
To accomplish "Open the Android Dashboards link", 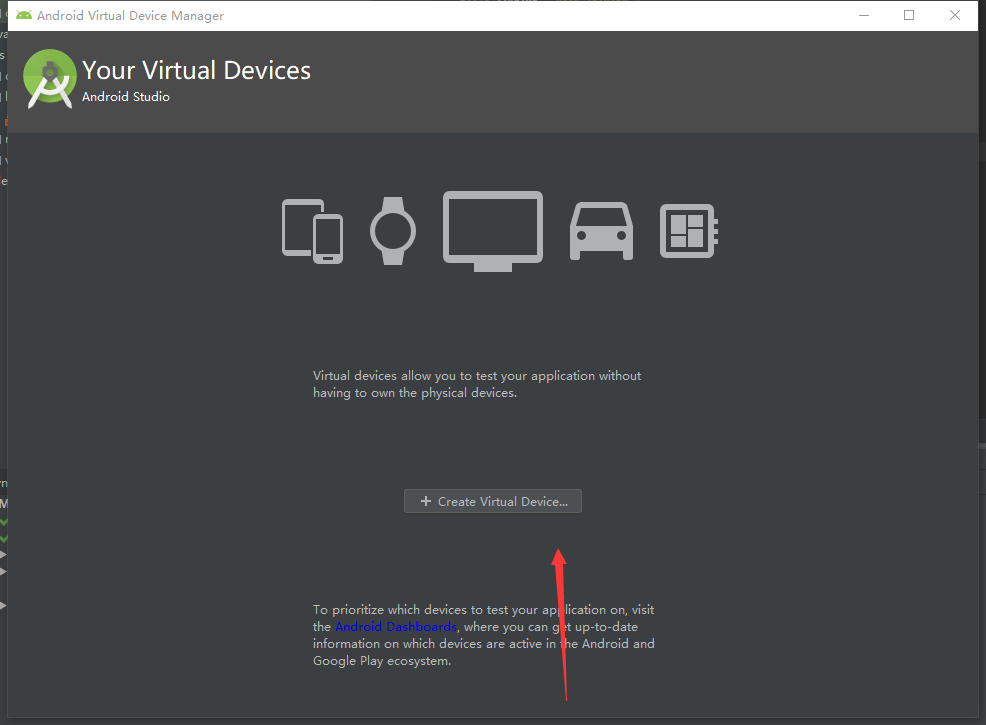I will (396, 627).
